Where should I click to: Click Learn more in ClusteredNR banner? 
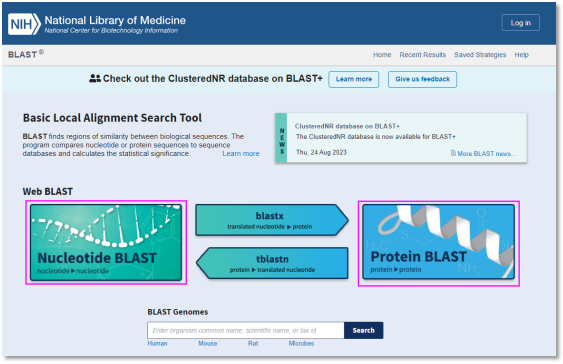coord(354,79)
